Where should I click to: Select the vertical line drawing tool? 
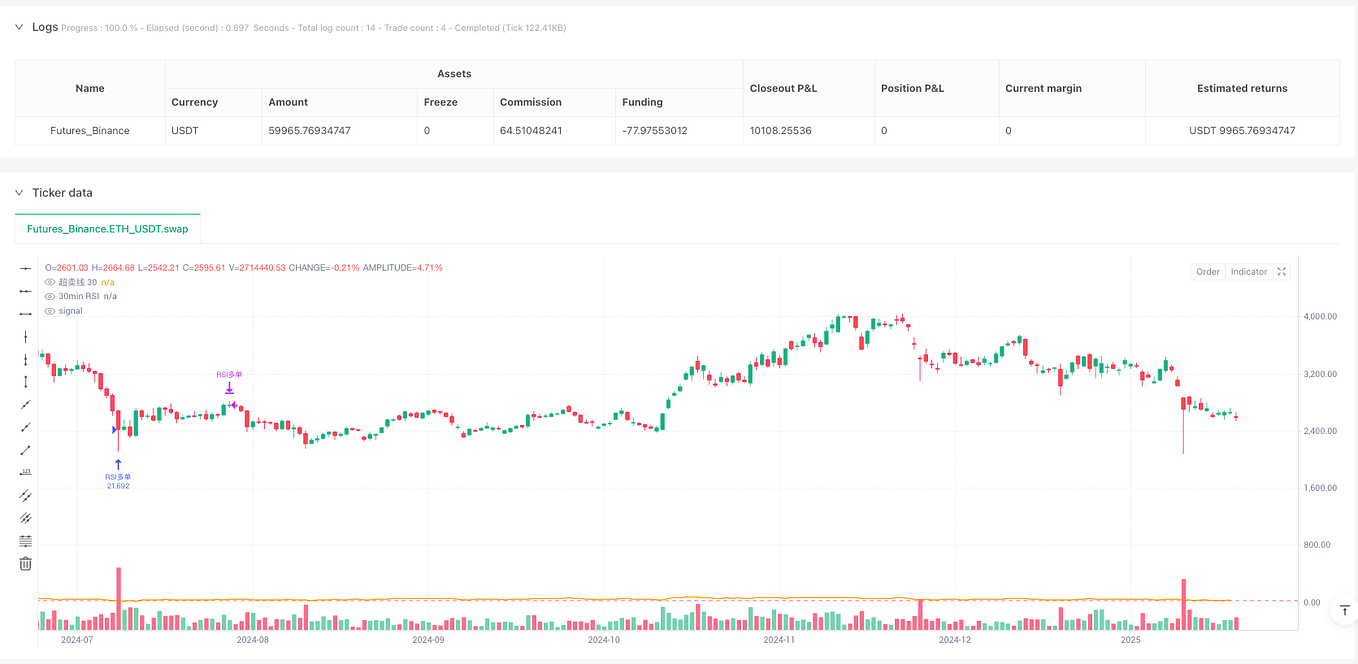[25, 337]
